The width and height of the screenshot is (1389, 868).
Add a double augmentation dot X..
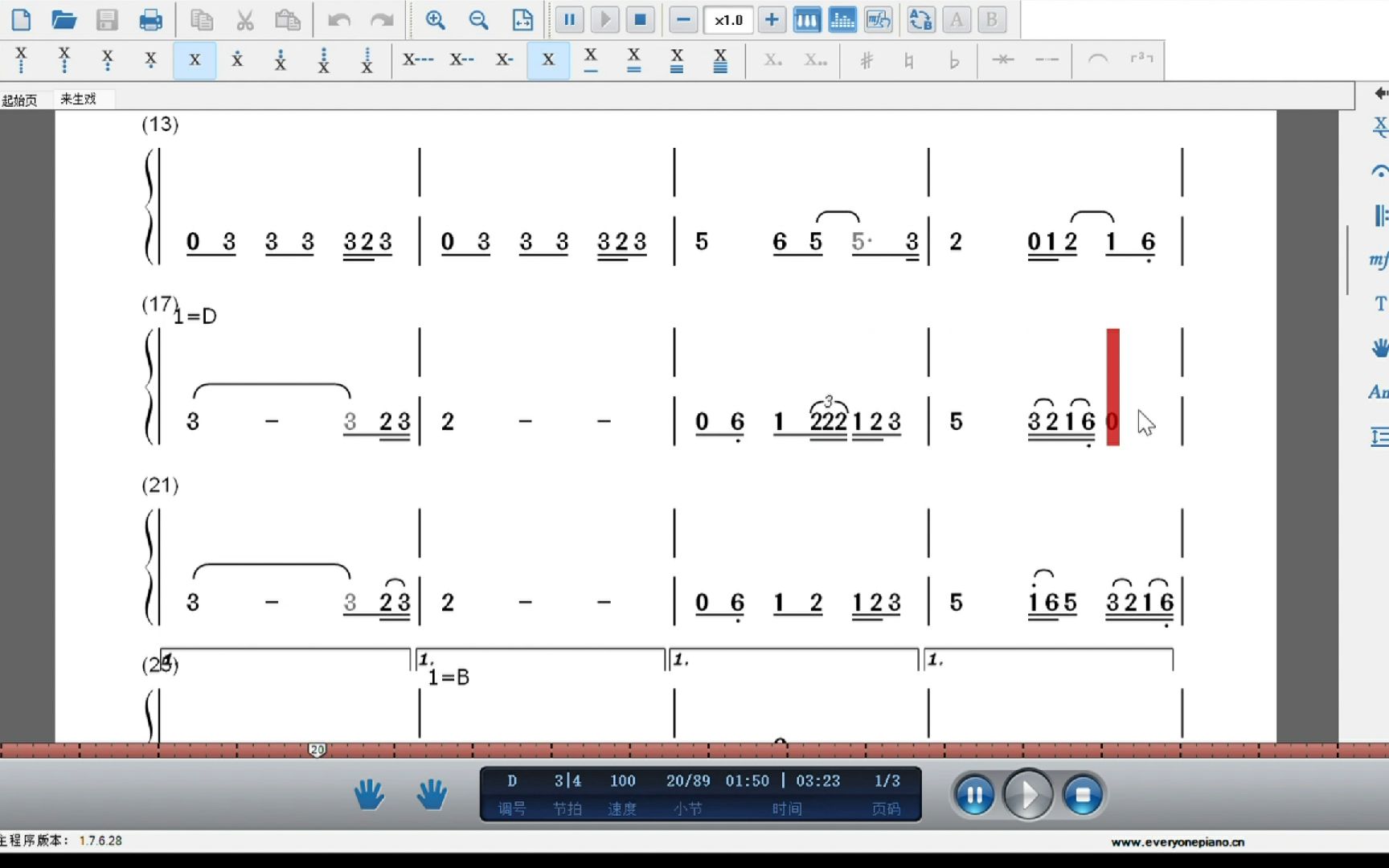816,60
